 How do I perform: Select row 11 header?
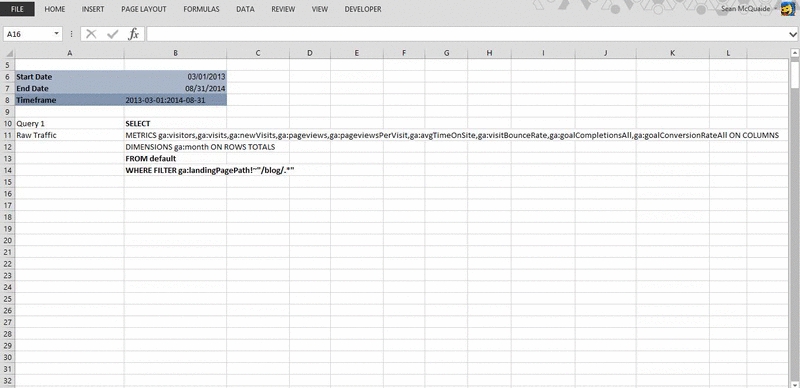pyautogui.click(x=8, y=135)
